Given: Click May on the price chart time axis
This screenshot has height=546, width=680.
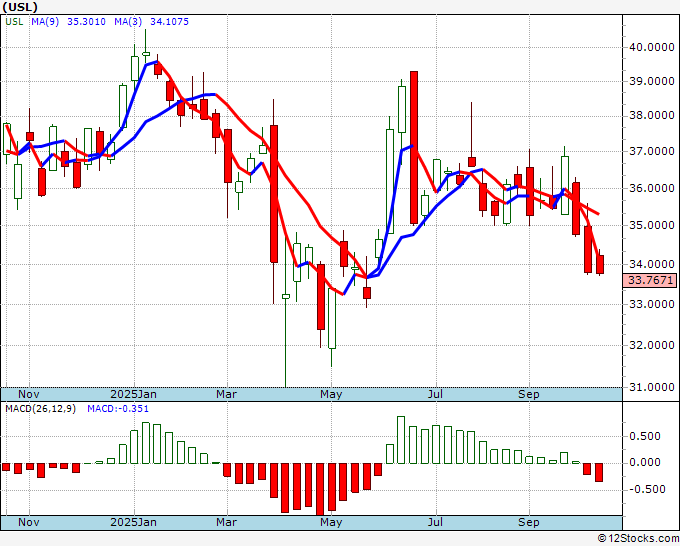Looking at the screenshot, I should pos(331,394).
